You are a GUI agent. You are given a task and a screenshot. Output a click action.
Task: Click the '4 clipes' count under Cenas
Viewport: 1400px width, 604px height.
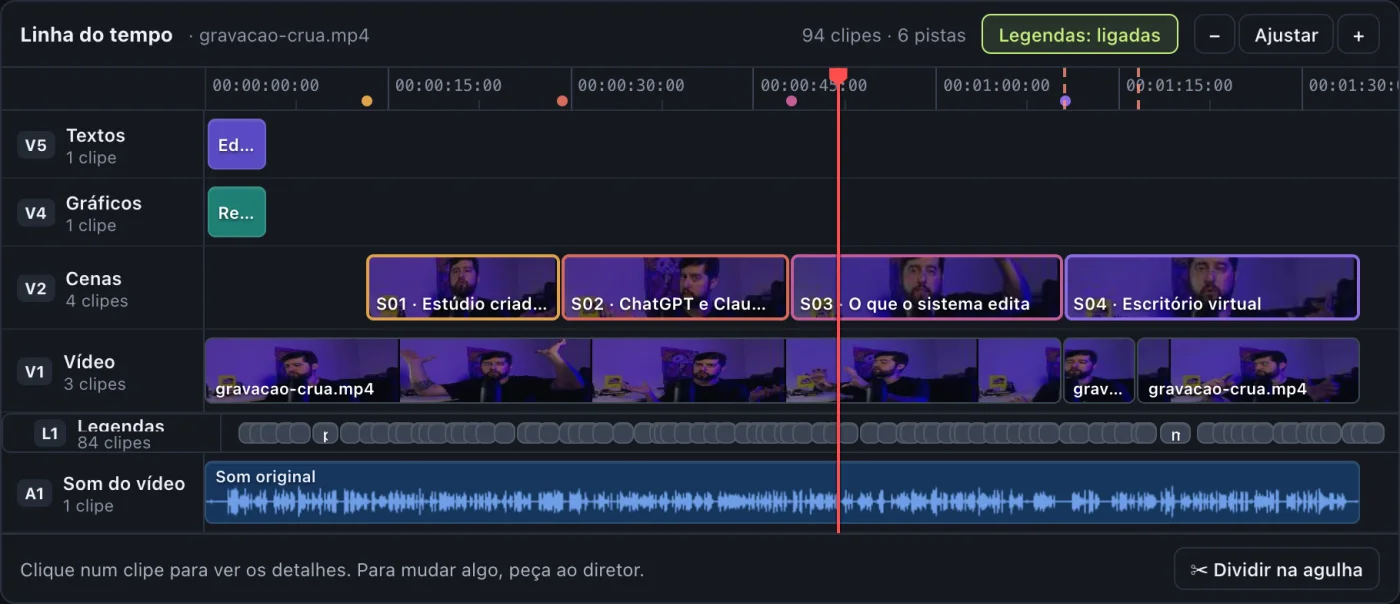(97, 301)
